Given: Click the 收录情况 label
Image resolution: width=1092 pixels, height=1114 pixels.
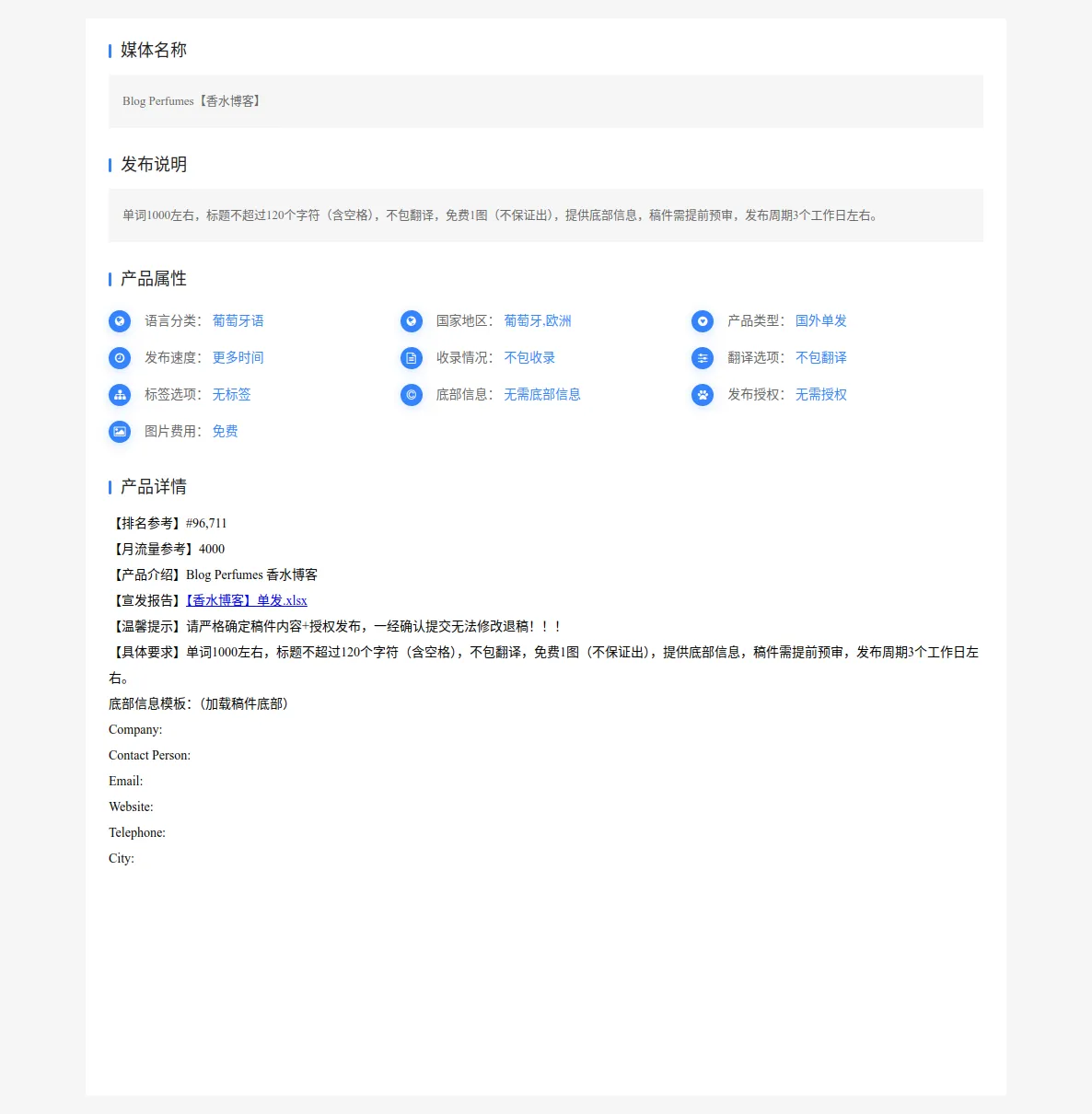Looking at the screenshot, I should (x=465, y=357).
